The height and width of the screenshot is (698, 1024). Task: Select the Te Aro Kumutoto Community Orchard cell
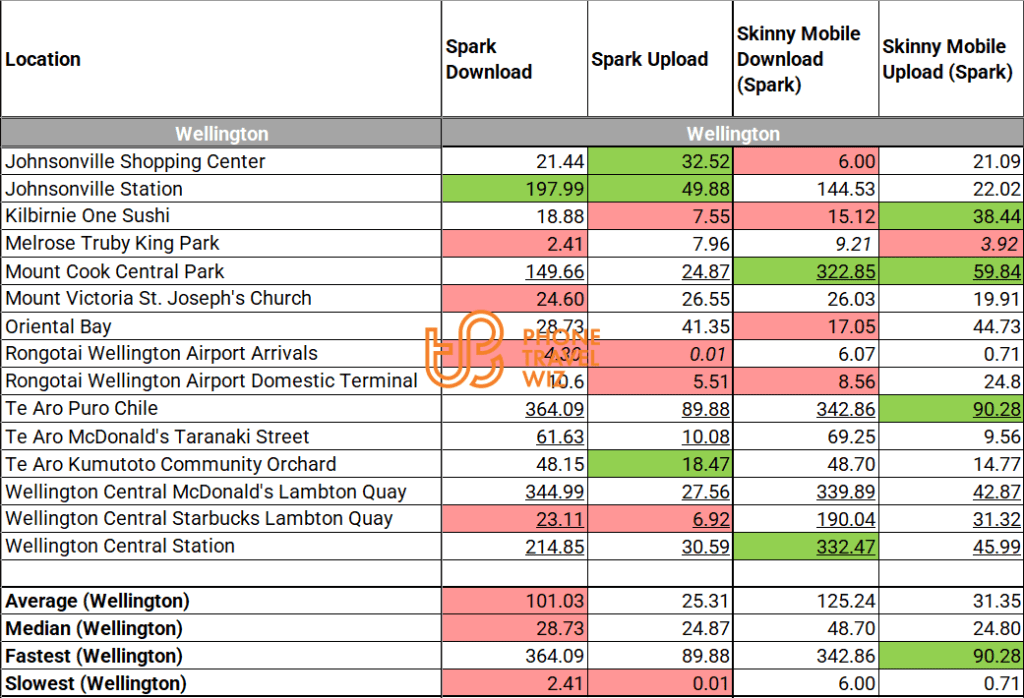[171, 464]
